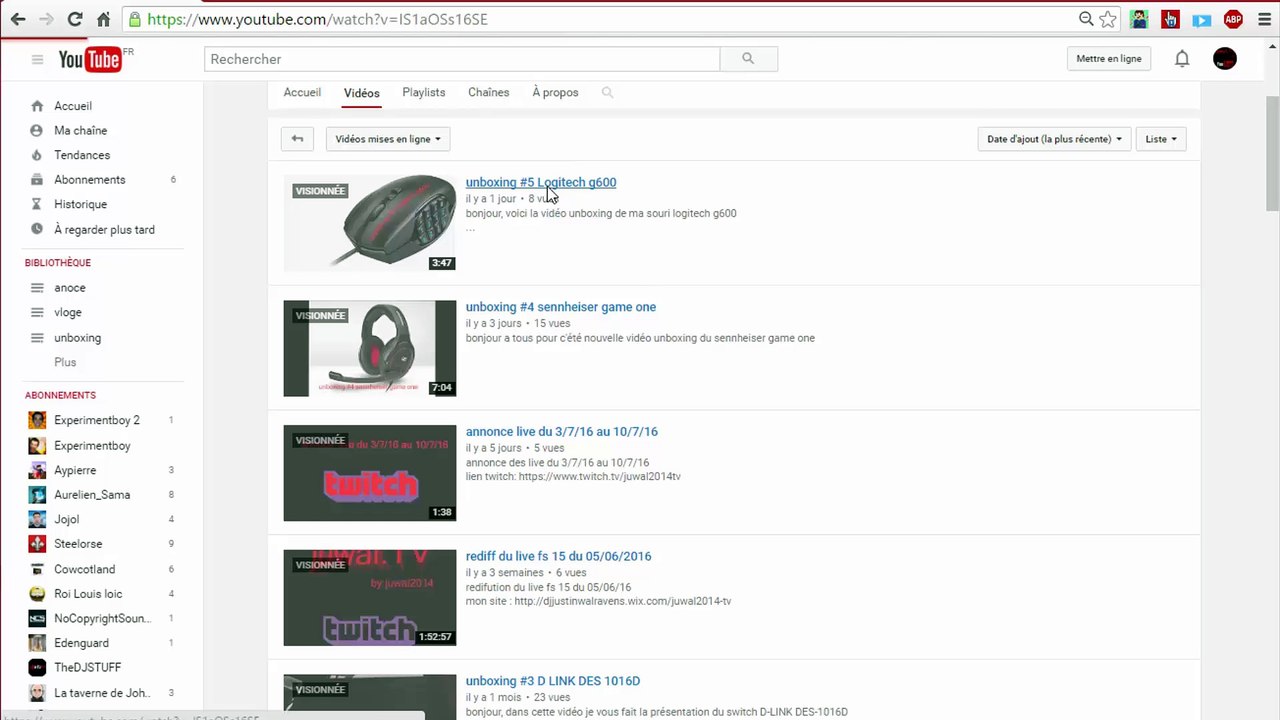The width and height of the screenshot is (1280, 720).
Task: Open unboxing #3 D LINK DES 1016D link
Action: pos(553,681)
